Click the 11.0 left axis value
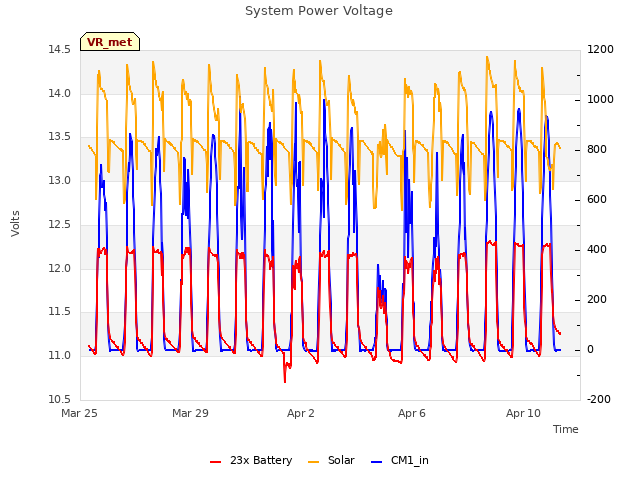 pos(60,356)
